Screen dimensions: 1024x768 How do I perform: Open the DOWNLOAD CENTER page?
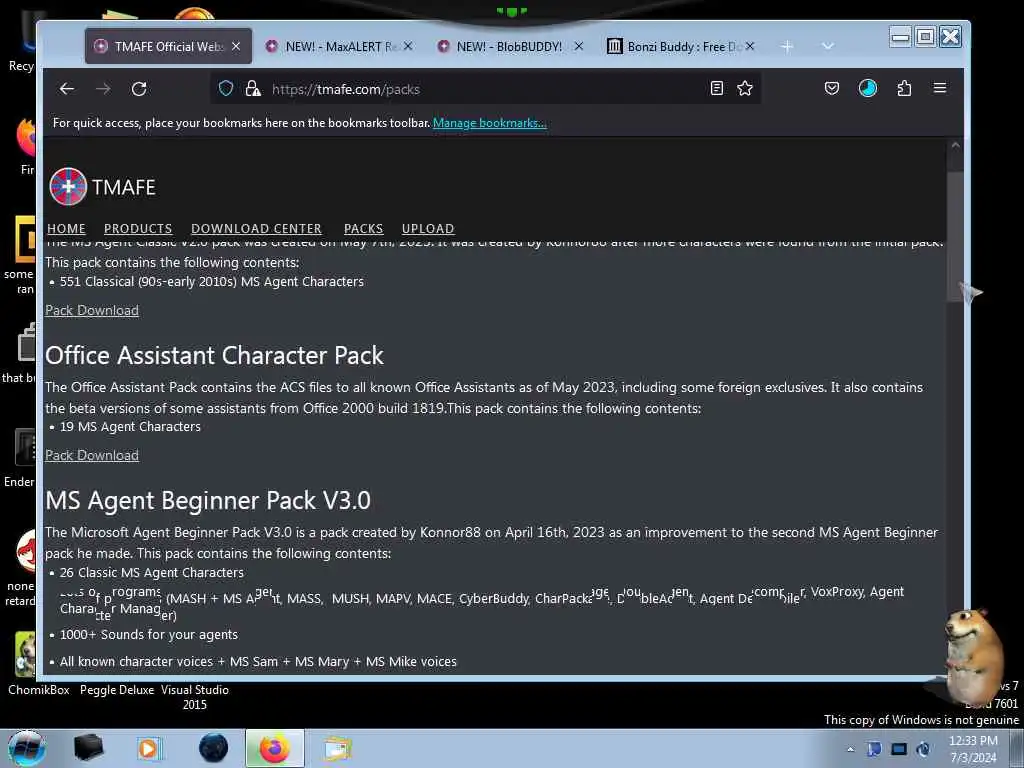pyautogui.click(x=256, y=229)
